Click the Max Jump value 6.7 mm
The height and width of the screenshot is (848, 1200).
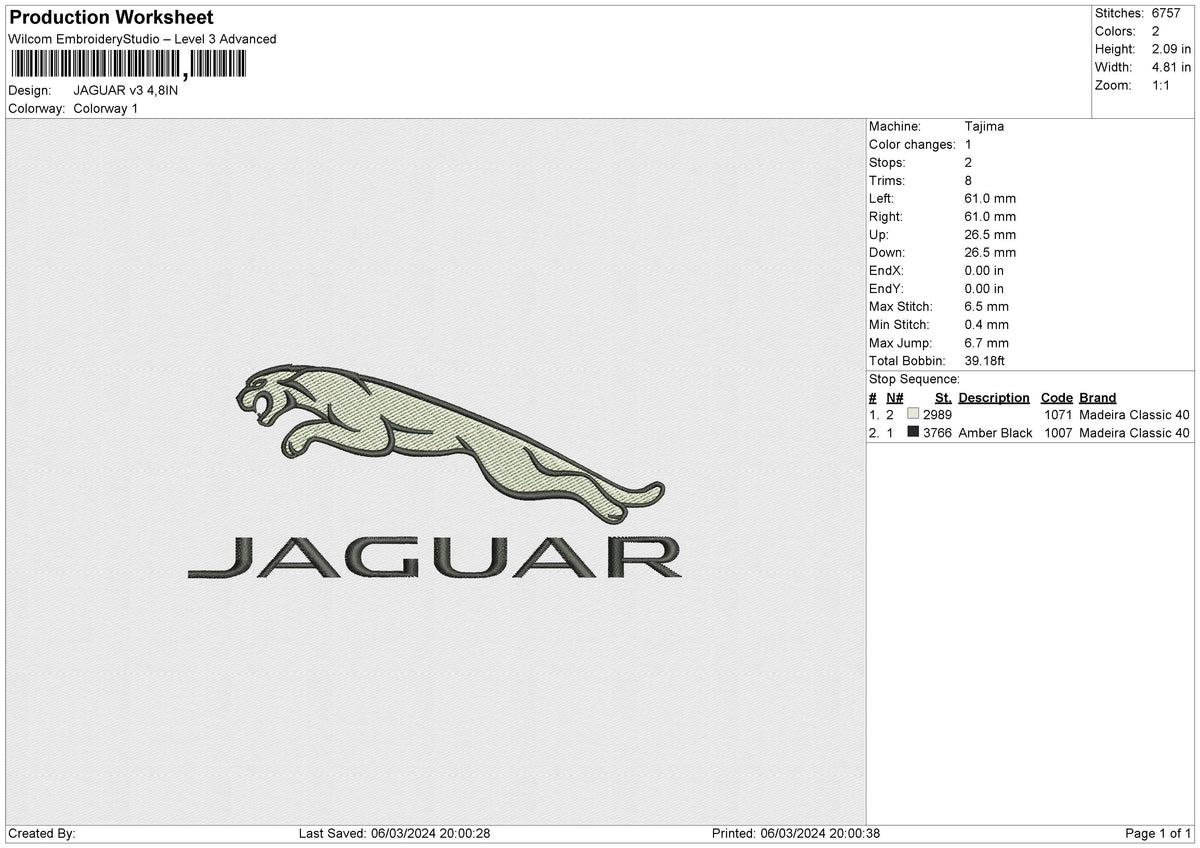(986, 342)
